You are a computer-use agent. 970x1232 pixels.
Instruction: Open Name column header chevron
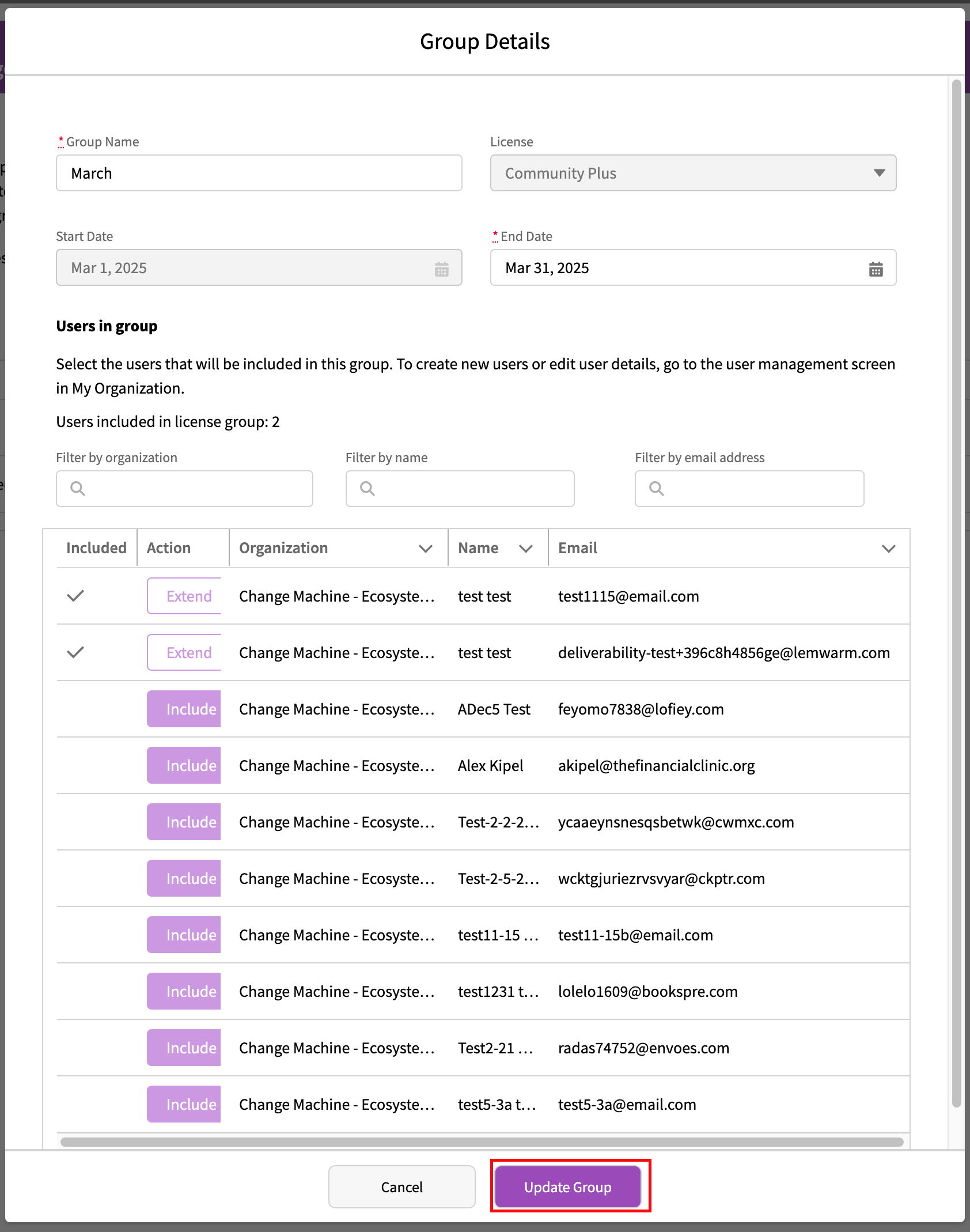pos(525,549)
